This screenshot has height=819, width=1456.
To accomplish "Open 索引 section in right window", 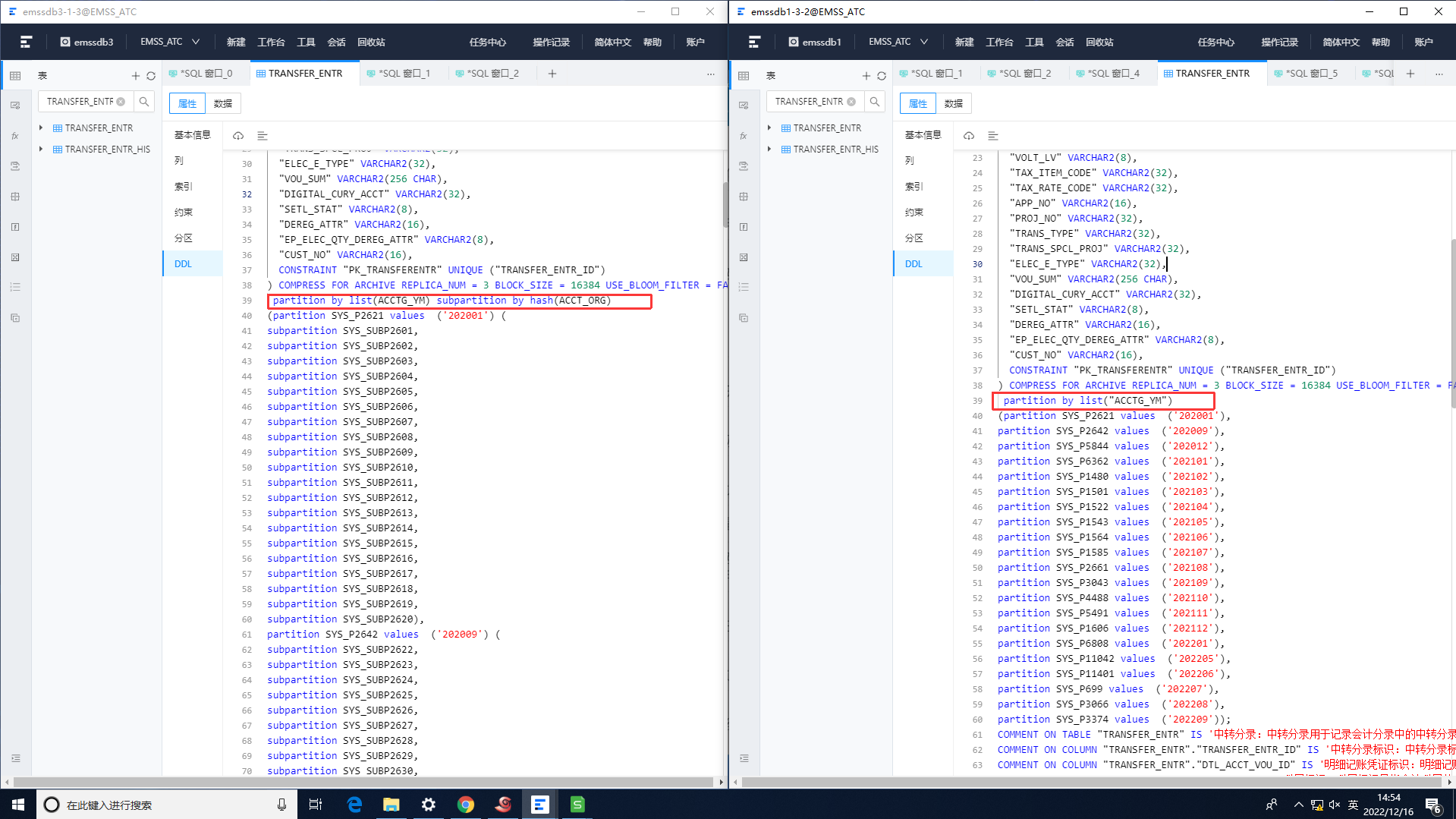I will [x=914, y=186].
